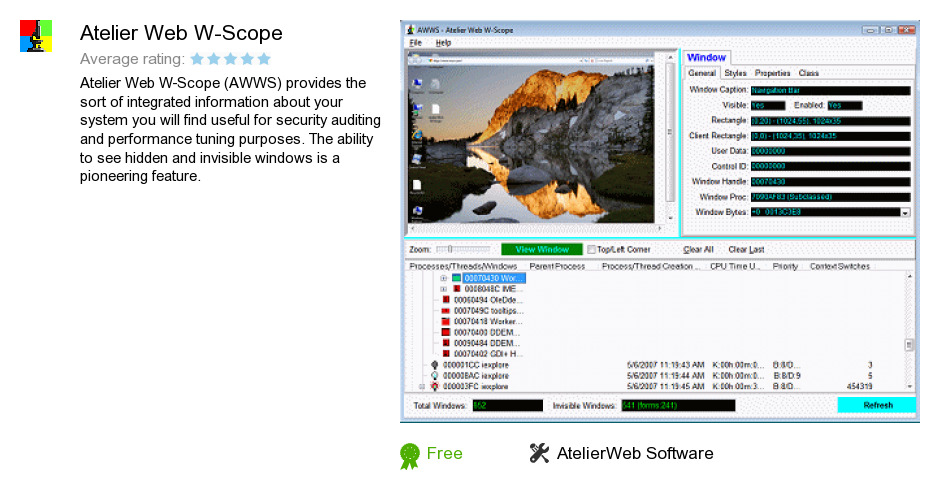Click the red icon of 0008048C IME row

tap(457, 289)
